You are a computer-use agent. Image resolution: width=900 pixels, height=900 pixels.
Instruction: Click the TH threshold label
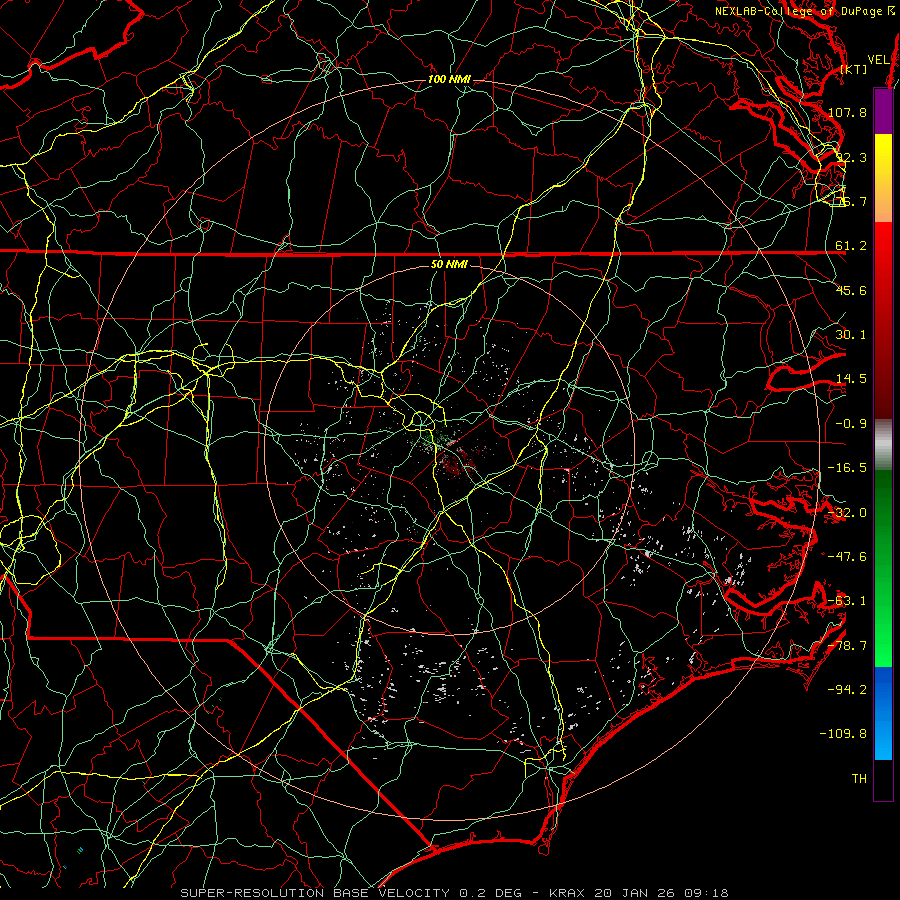pyautogui.click(x=859, y=779)
